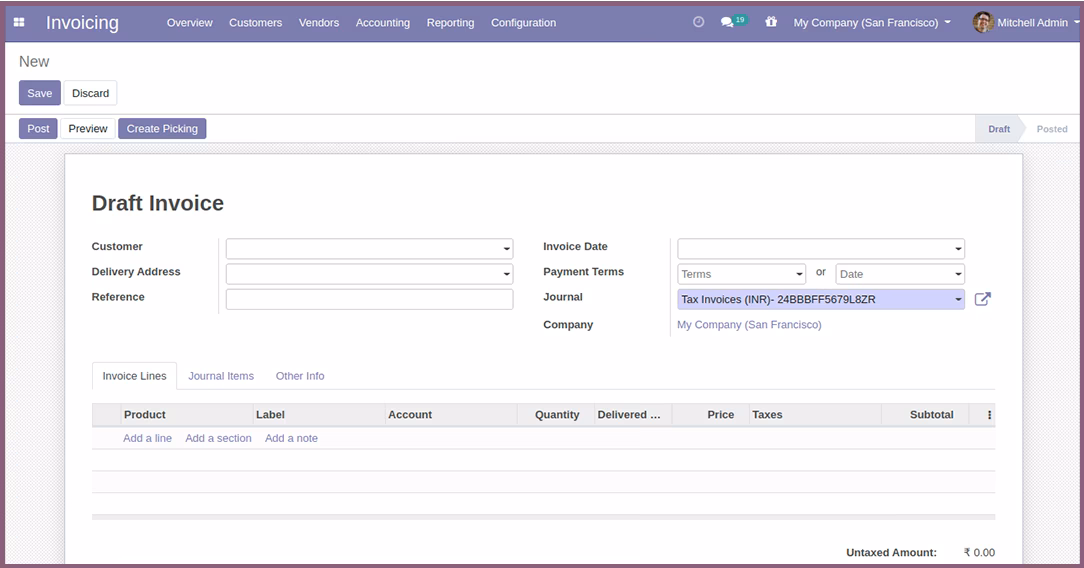Click the Delivery Address label

pos(136,272)
